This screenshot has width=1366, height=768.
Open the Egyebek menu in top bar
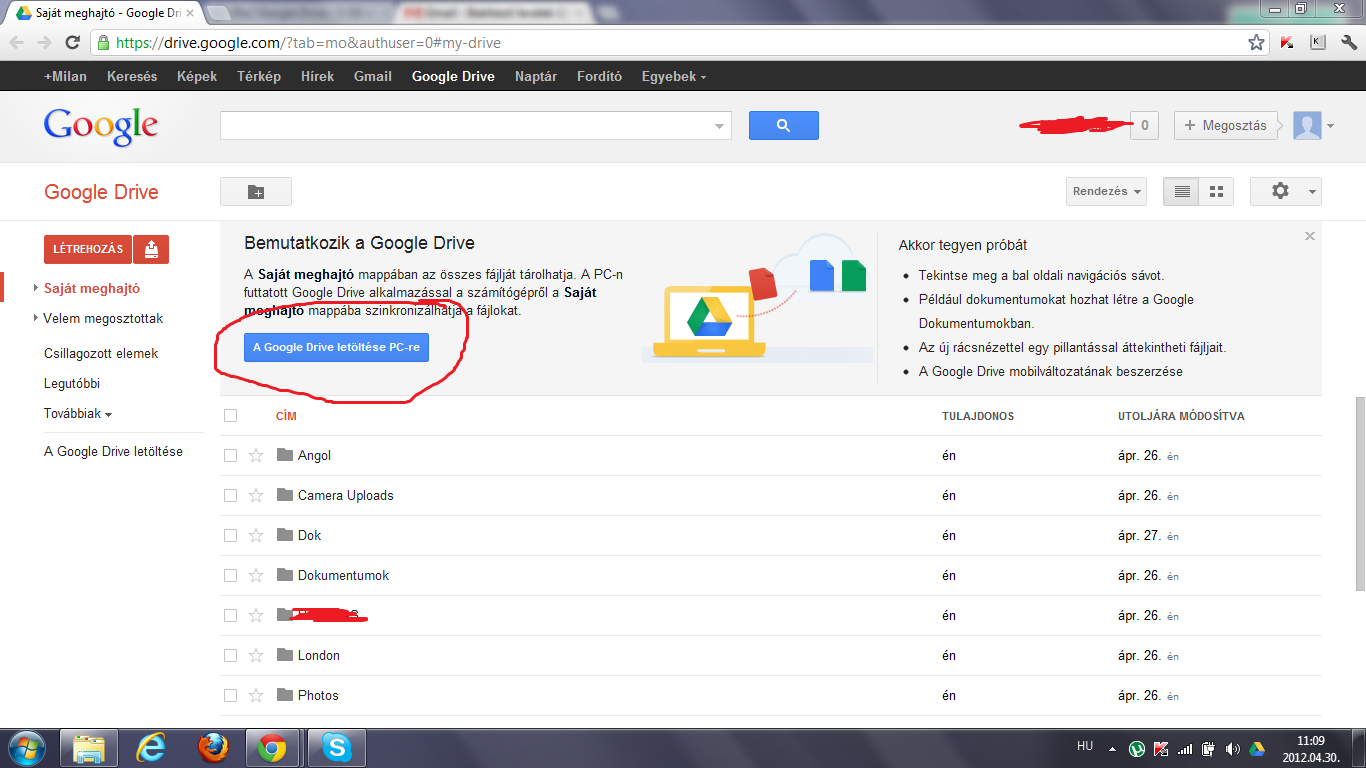coord(674,76)
